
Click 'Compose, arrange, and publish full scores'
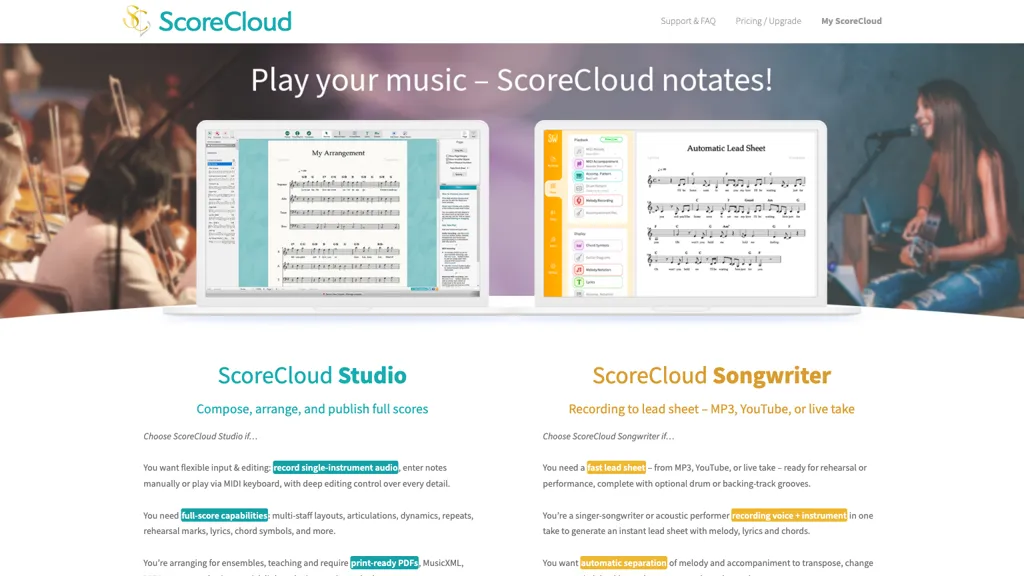pos(312,409)
